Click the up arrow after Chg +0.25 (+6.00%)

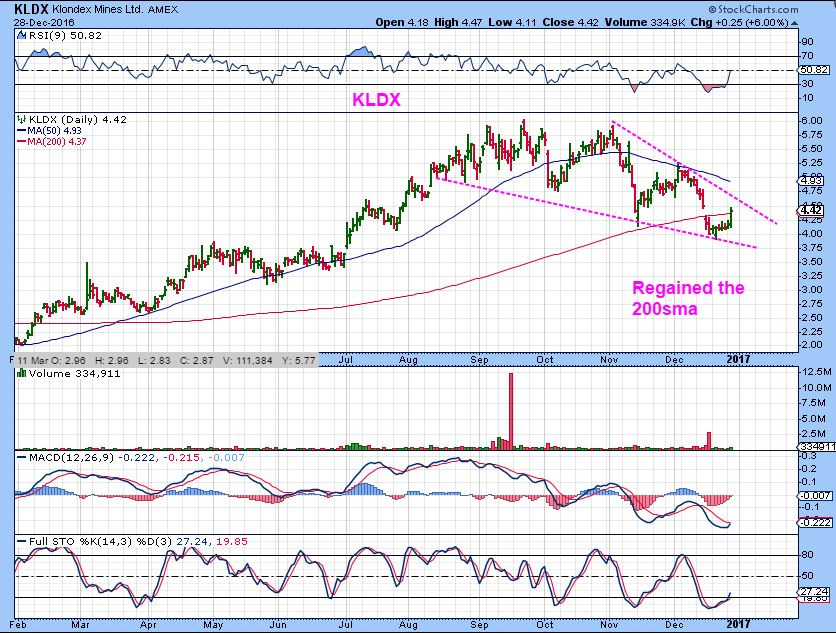coord(794,23)
